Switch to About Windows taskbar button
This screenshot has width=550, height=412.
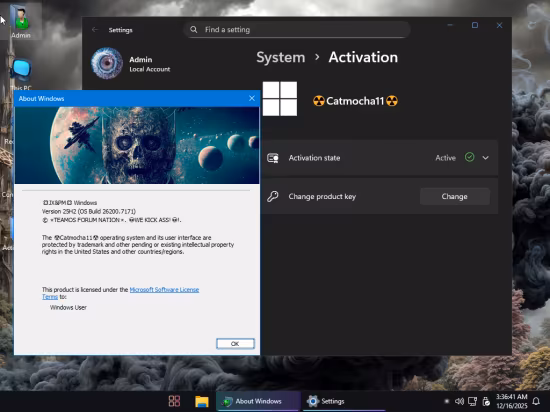click(x=258, y=401)
